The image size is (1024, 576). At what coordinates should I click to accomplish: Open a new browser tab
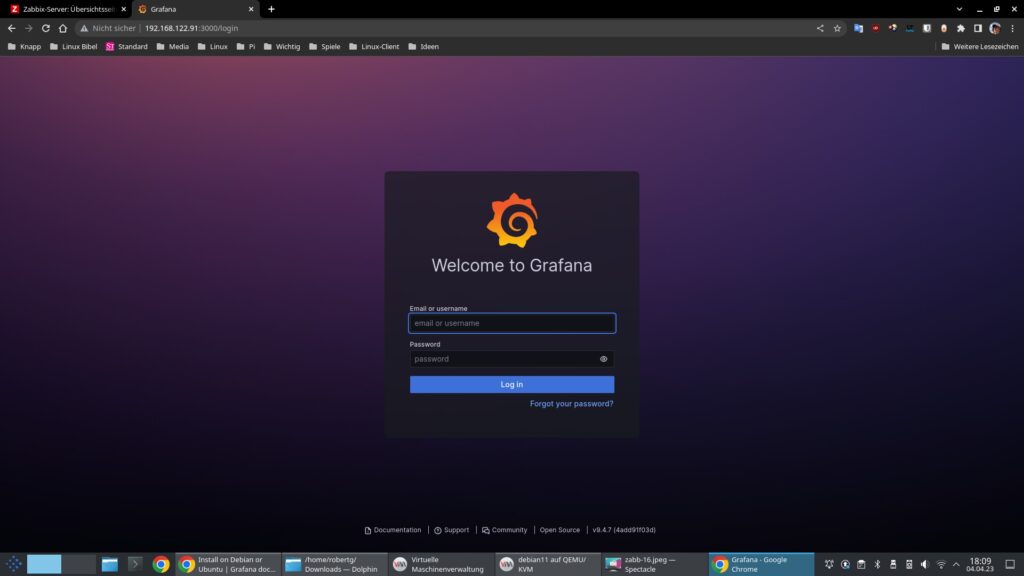[271, 9]
